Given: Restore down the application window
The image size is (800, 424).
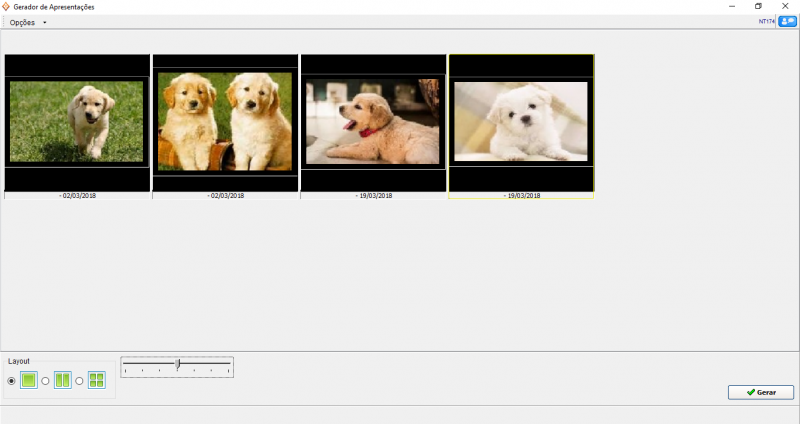Looking at the screenshot, I should (758, 7).
